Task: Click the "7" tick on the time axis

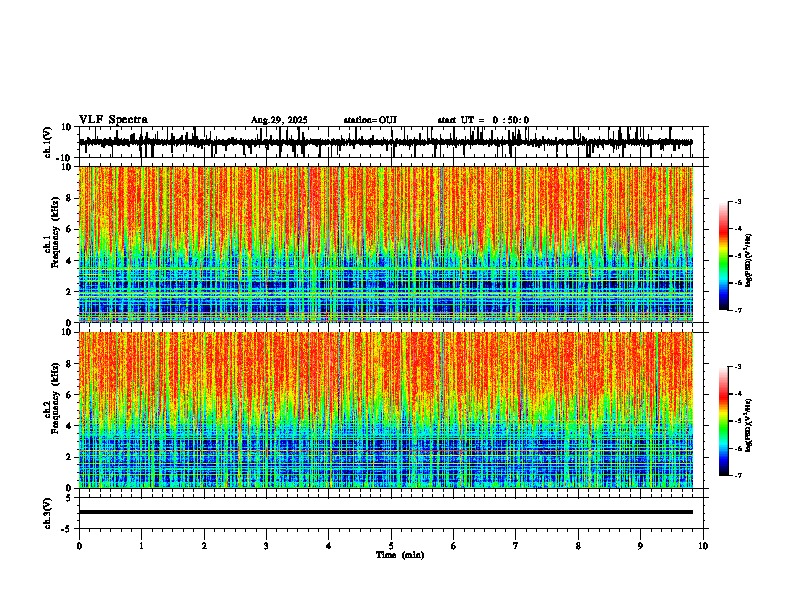Action: [516, 546]
